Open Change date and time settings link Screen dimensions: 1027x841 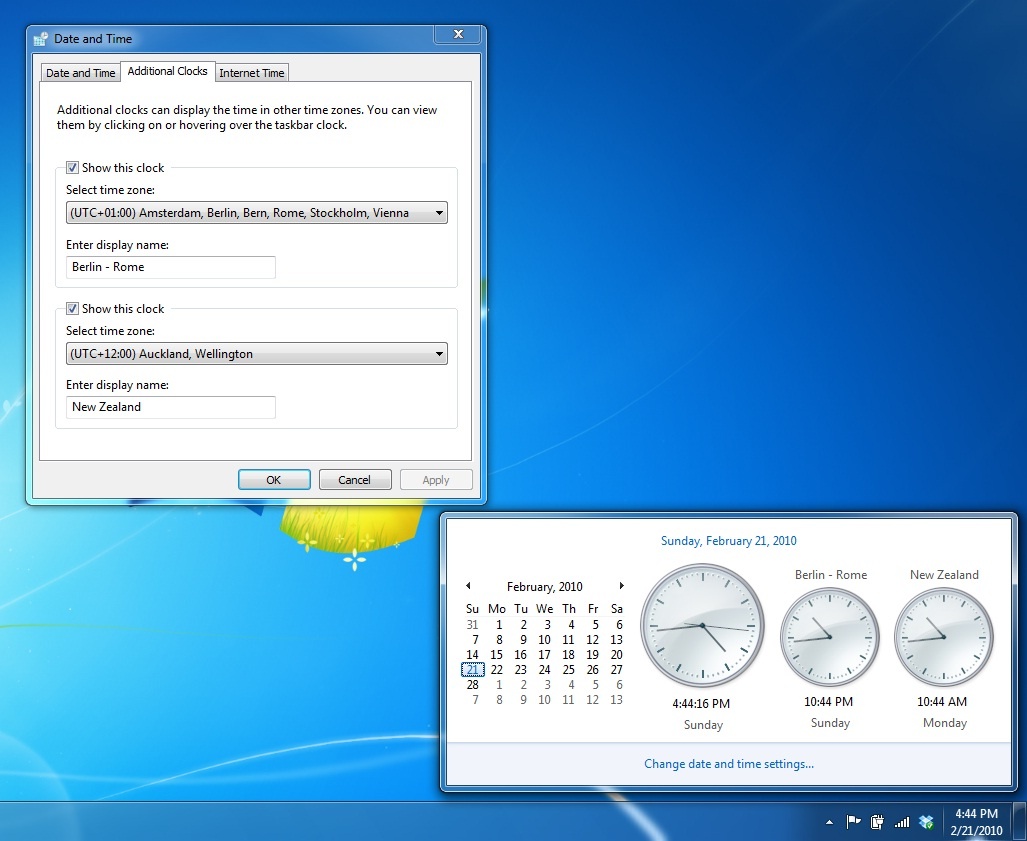pos(729,764)
